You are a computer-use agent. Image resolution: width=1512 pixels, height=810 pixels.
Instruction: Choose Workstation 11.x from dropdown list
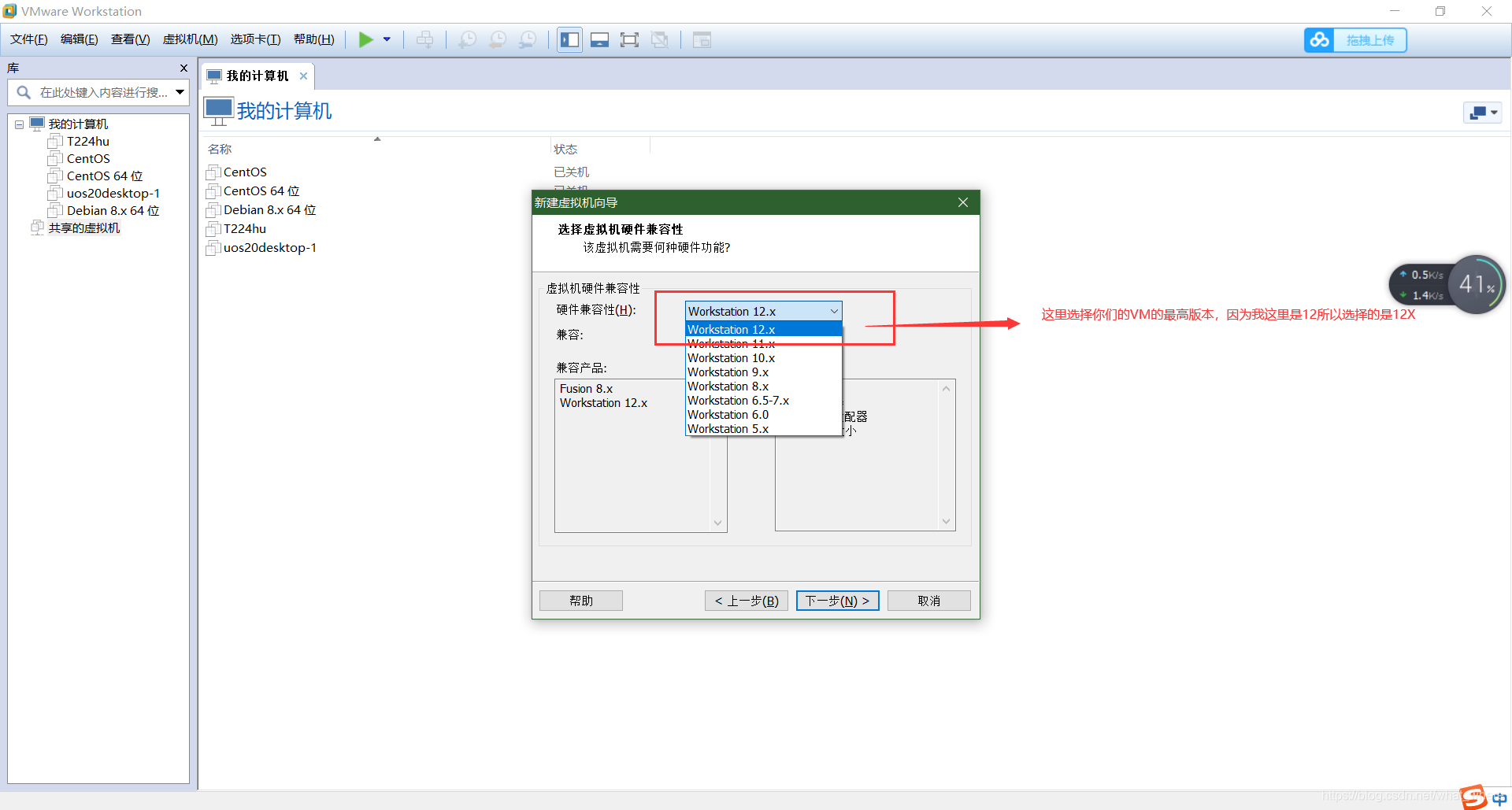click(x=763, y=343)
